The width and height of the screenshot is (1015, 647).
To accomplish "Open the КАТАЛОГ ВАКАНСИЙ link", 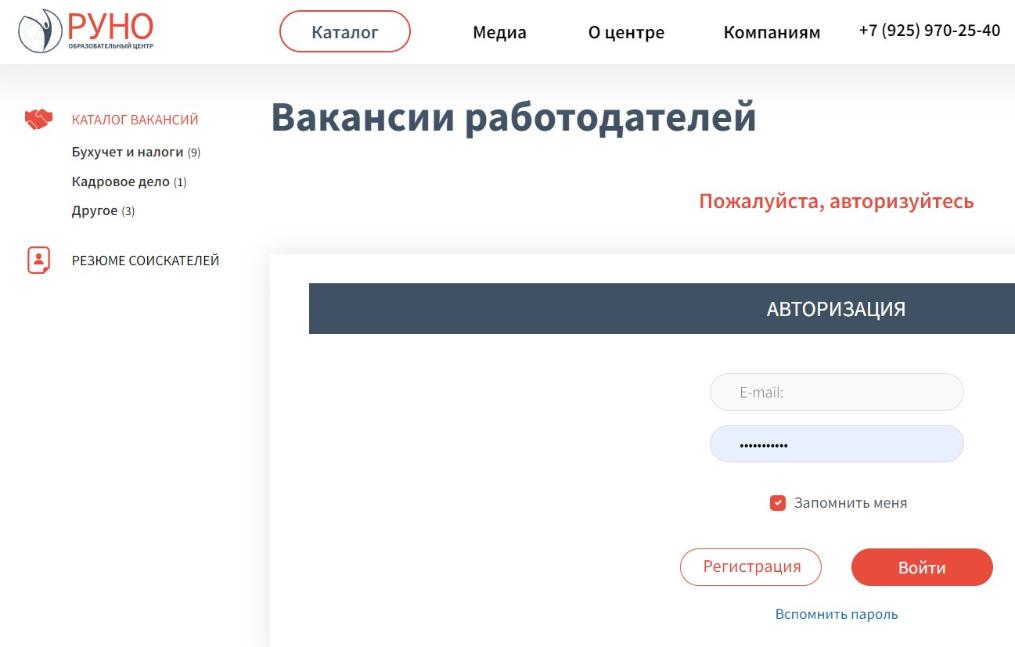I will [135, 120].
